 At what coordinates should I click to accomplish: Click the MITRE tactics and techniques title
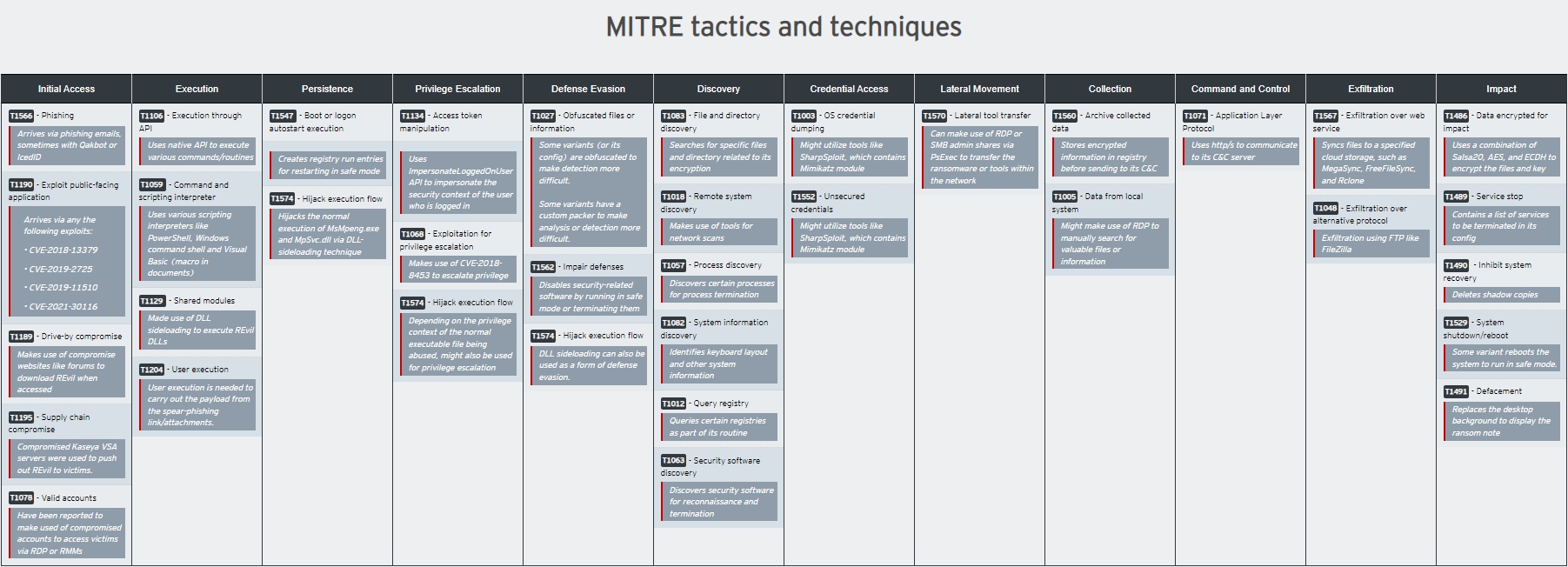pos(784,28)
